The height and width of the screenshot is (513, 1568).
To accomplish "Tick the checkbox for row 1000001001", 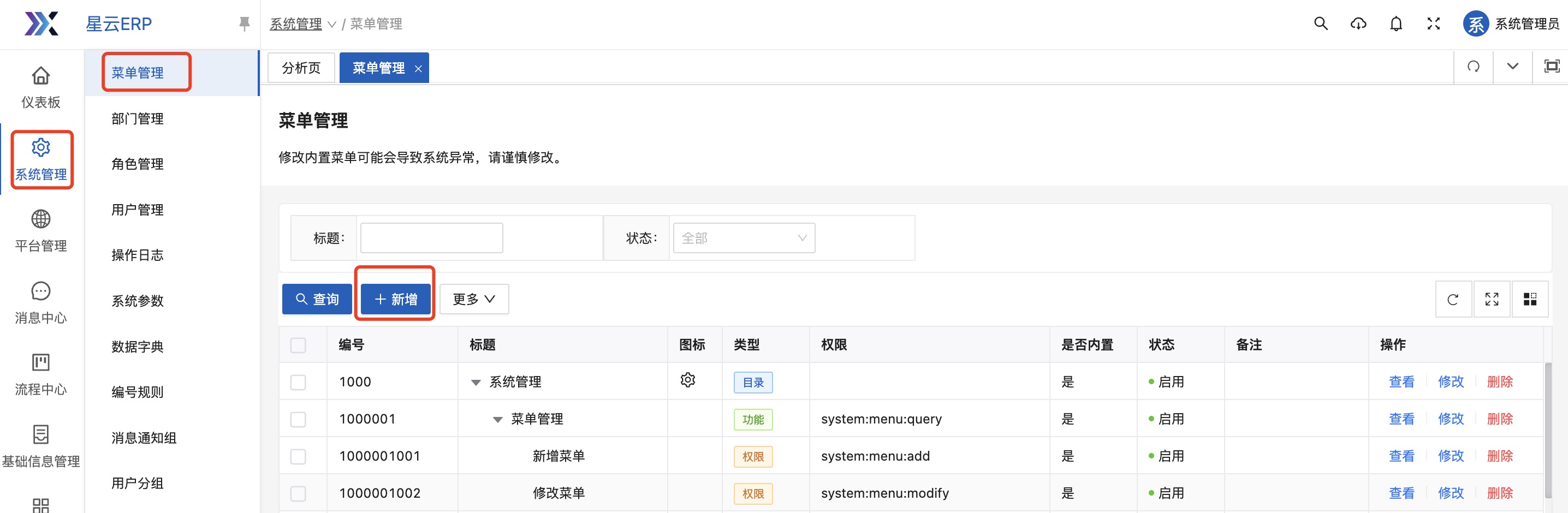I will 298,456.
